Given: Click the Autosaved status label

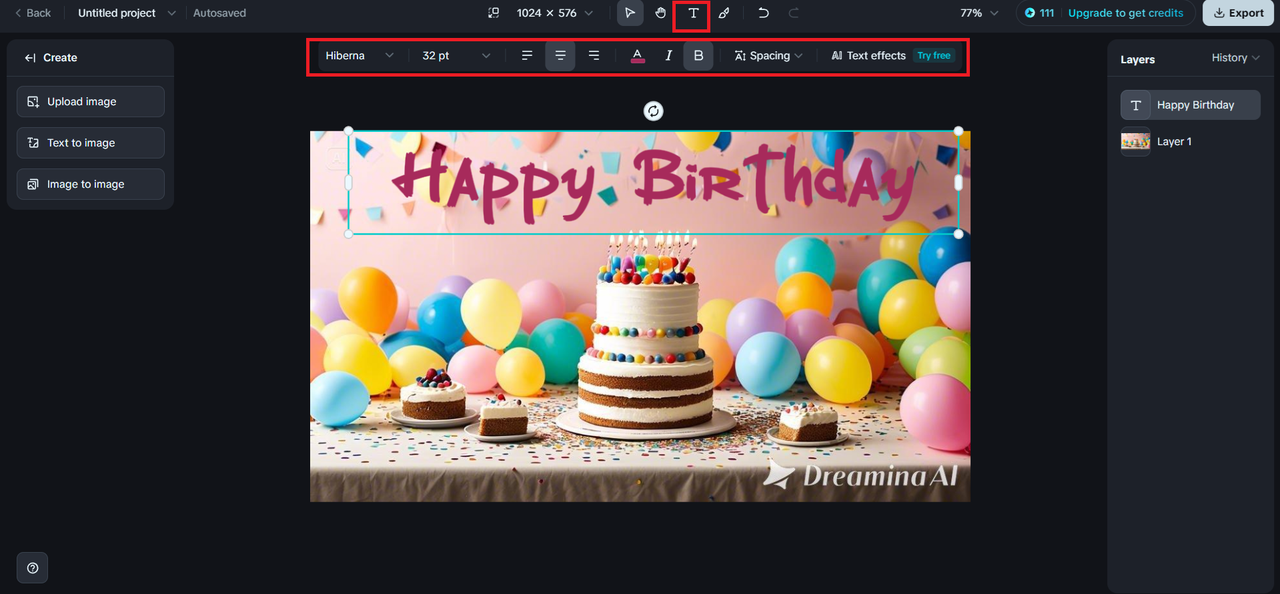Looking at the screenshot, I should 219,13.
